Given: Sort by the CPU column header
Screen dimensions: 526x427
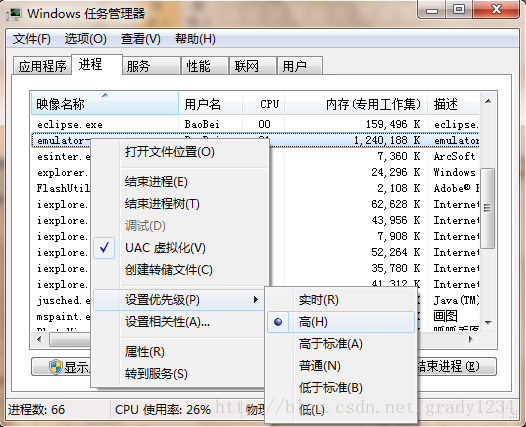Looking at the screenshot, I should click(263, 104).
